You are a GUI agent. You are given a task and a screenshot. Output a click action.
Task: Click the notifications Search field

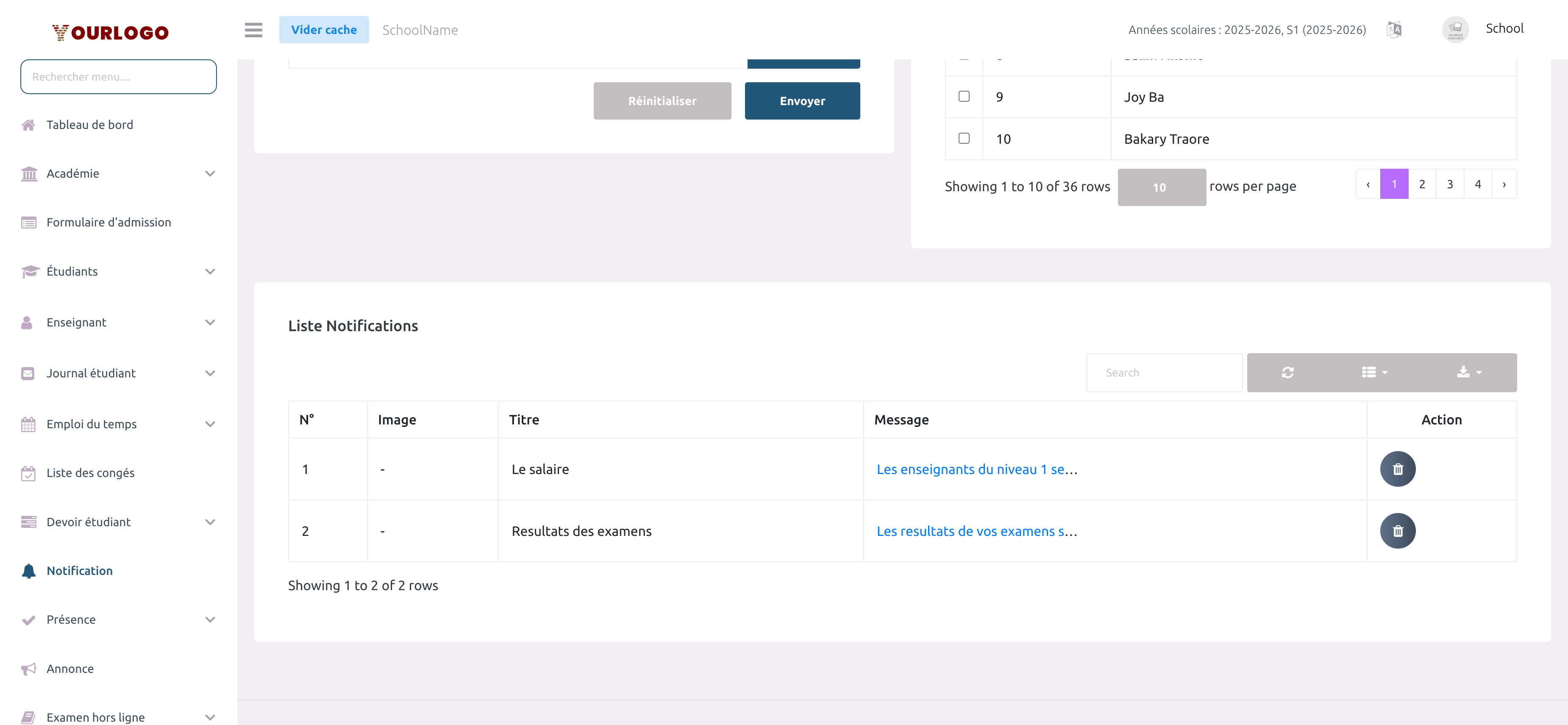[x=1165, y=372]
